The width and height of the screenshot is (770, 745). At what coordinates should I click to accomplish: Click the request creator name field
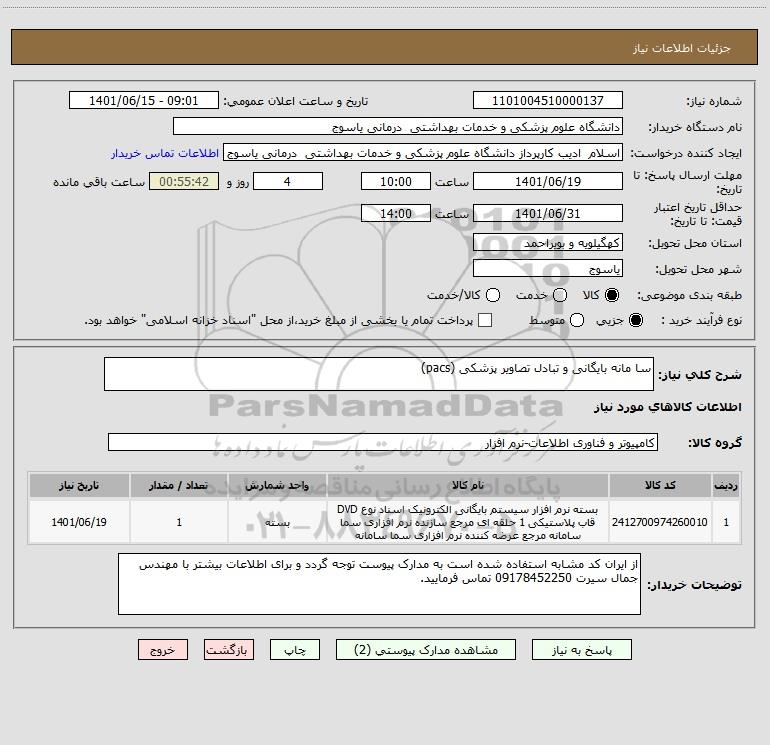pos(423,152)
